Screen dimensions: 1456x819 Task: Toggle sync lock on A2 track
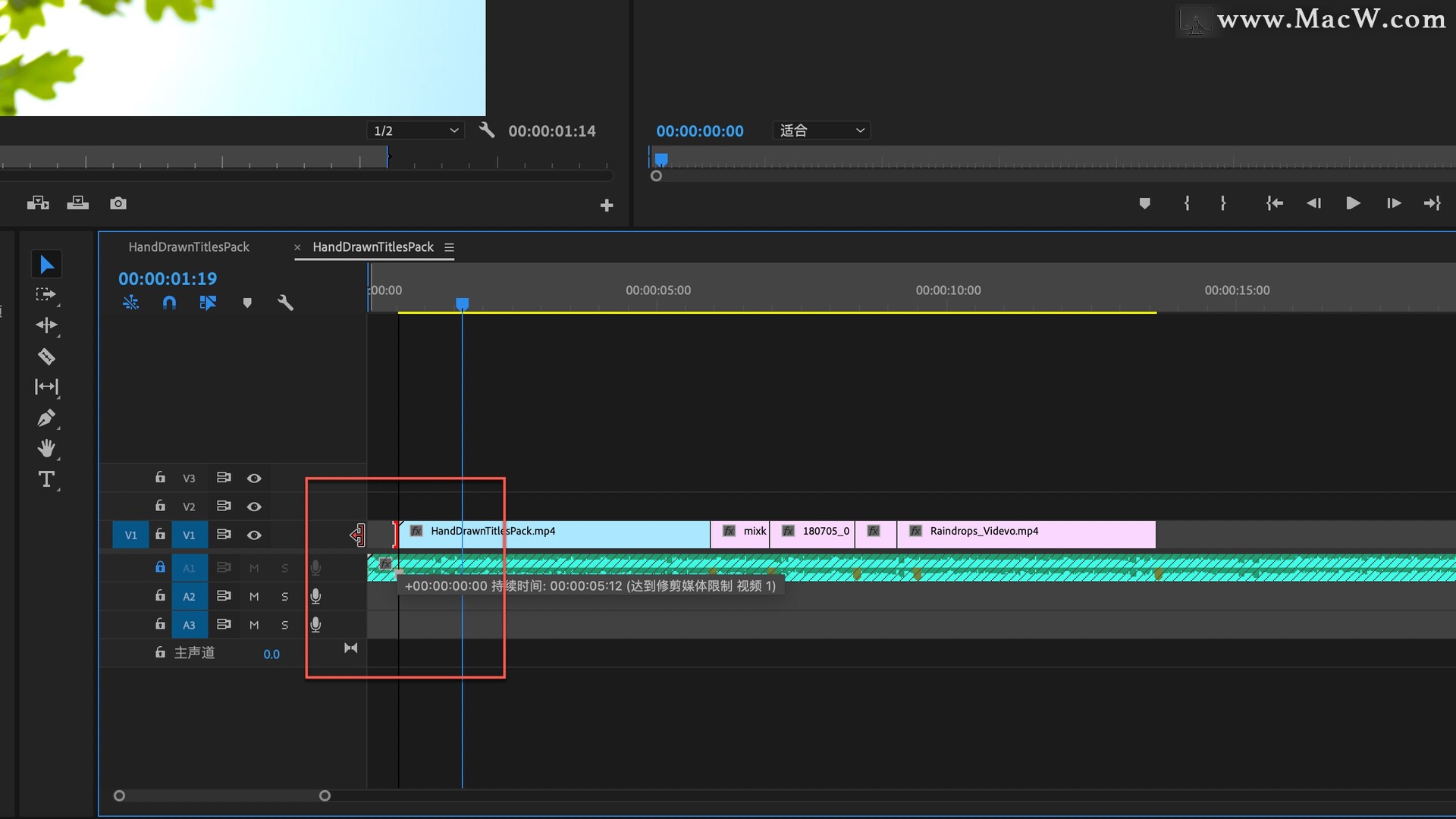[x=224, y=595]
